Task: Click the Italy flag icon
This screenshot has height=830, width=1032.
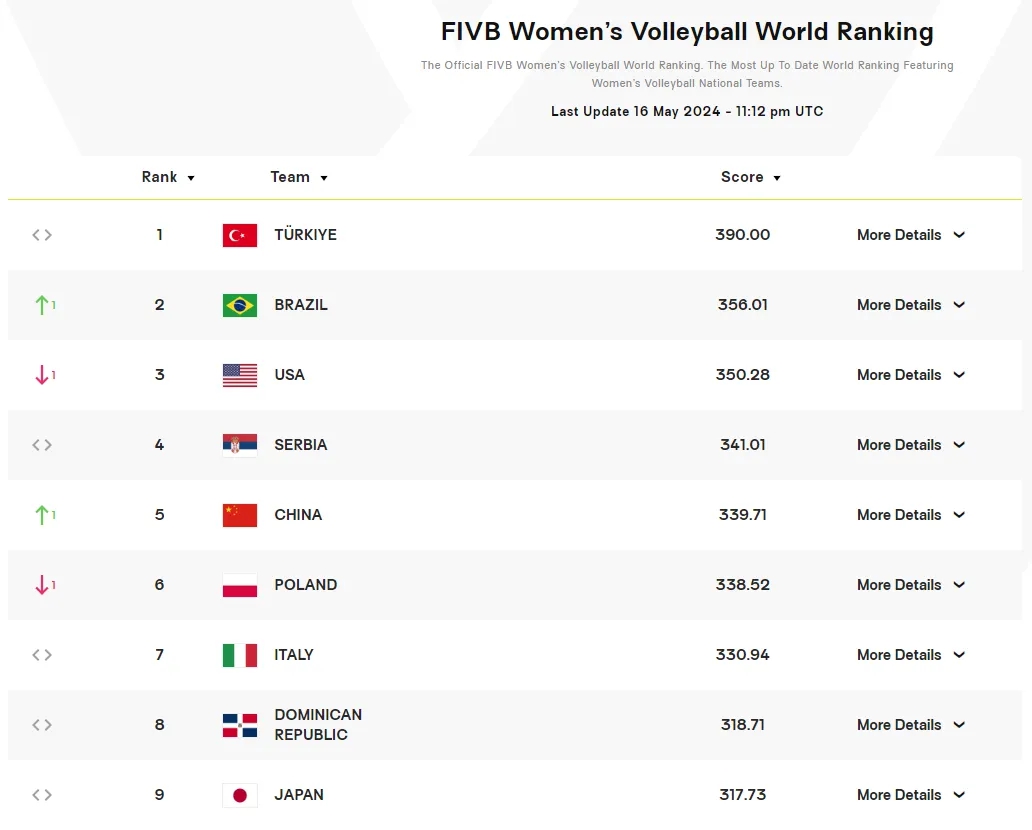Action: click(x=240, y=655)
